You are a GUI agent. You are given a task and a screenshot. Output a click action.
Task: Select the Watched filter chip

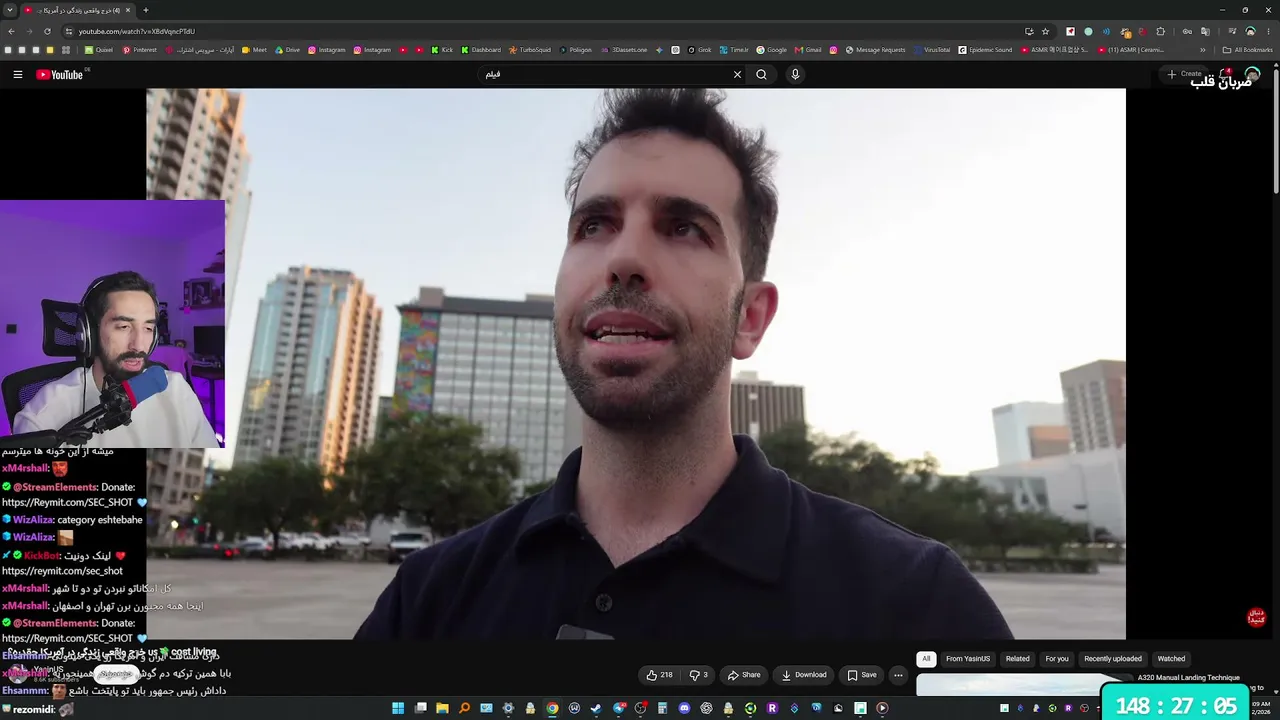1171,659
